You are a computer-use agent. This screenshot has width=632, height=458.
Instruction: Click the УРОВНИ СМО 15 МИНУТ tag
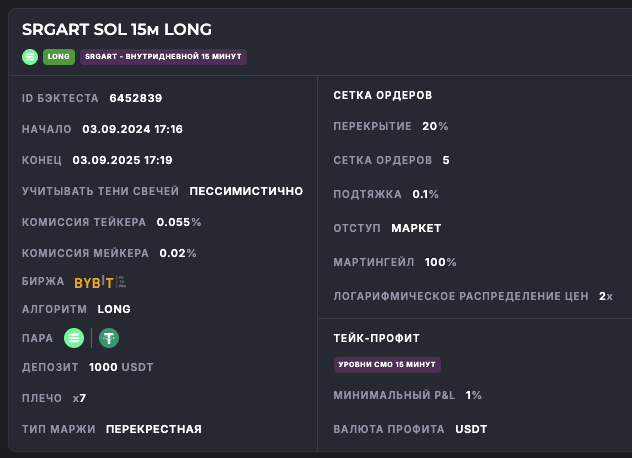click(x=387, y=365)
